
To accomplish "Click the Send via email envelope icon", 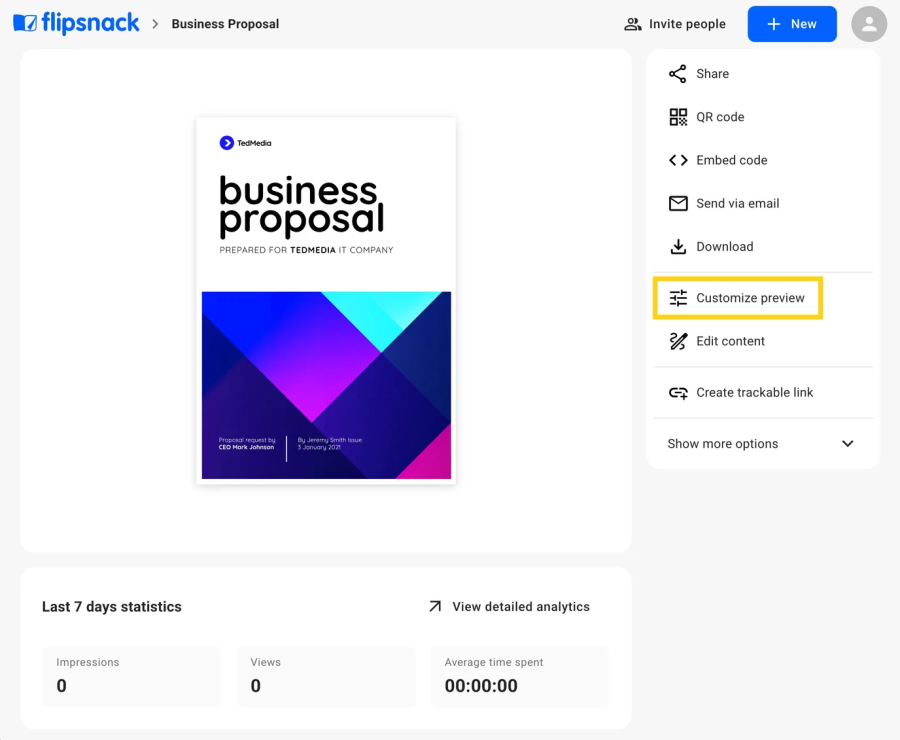I will pyautogui.click(x=678, y=203).
